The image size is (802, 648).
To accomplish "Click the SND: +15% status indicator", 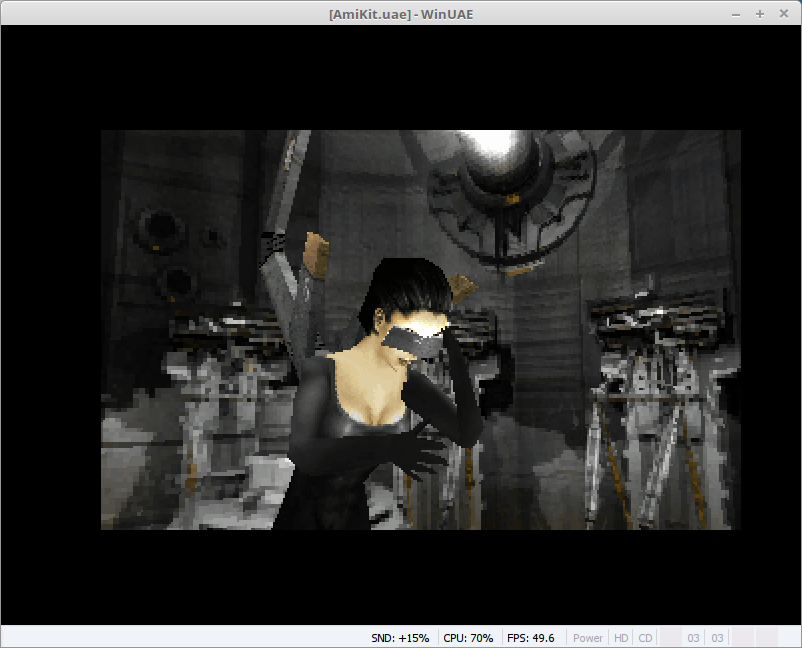I will 400,638.
